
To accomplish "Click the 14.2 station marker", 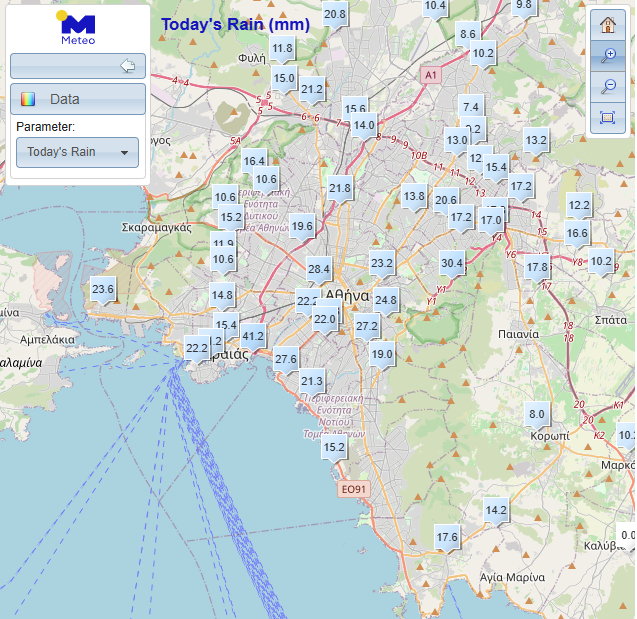I will (496, 510).
